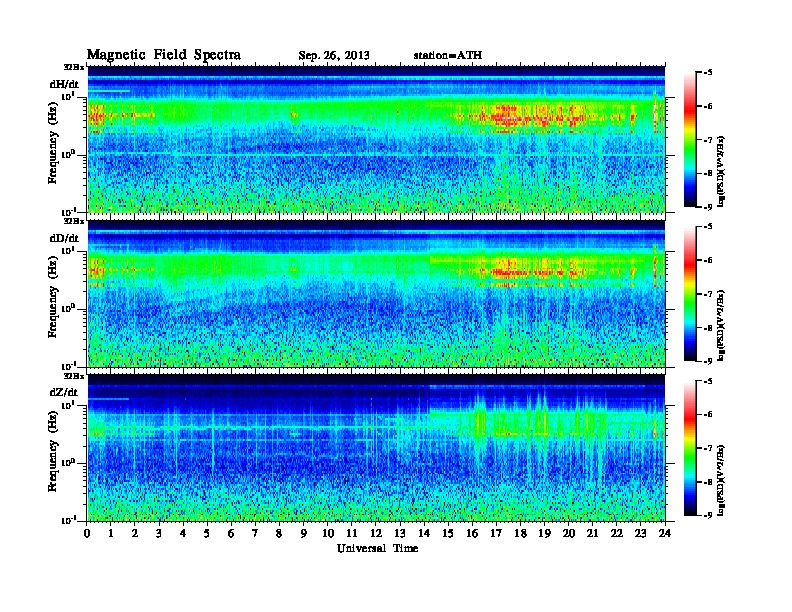This screenshot has height=612, width=792.
Task: Click the "3" hour tick on the time axis
Action: (x=159, y=533)
